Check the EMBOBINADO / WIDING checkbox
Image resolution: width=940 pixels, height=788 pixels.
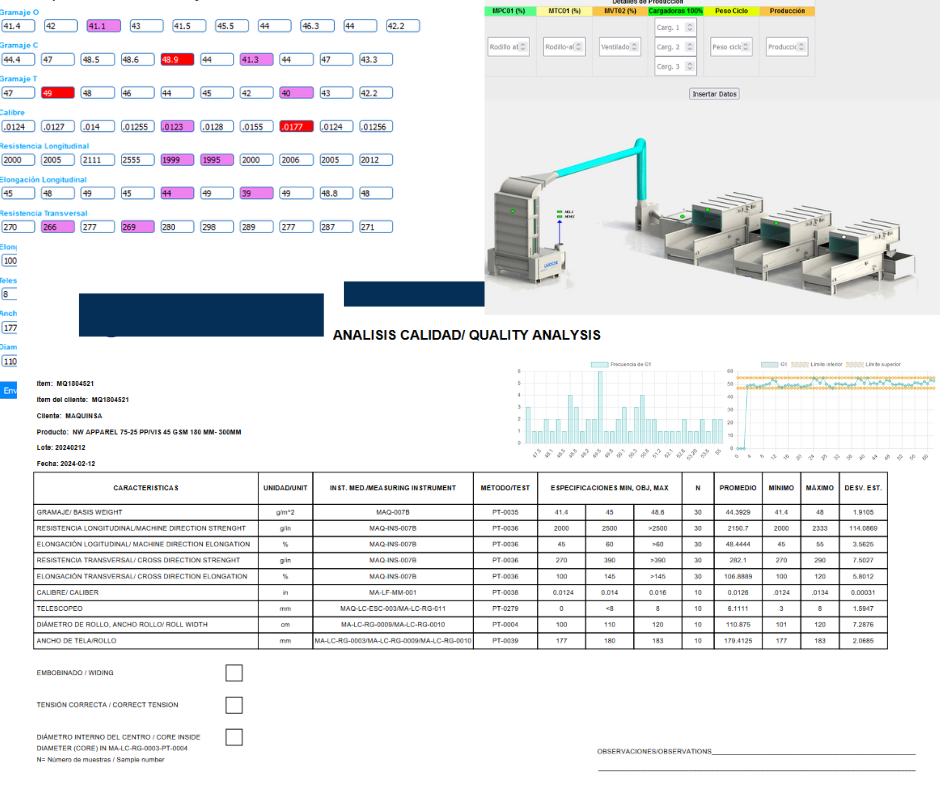pyautogui.click(x=234, y=672)
